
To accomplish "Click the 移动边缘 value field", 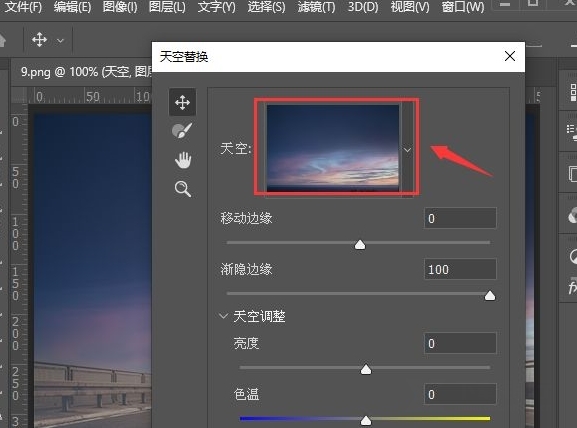I will (460, 218).
